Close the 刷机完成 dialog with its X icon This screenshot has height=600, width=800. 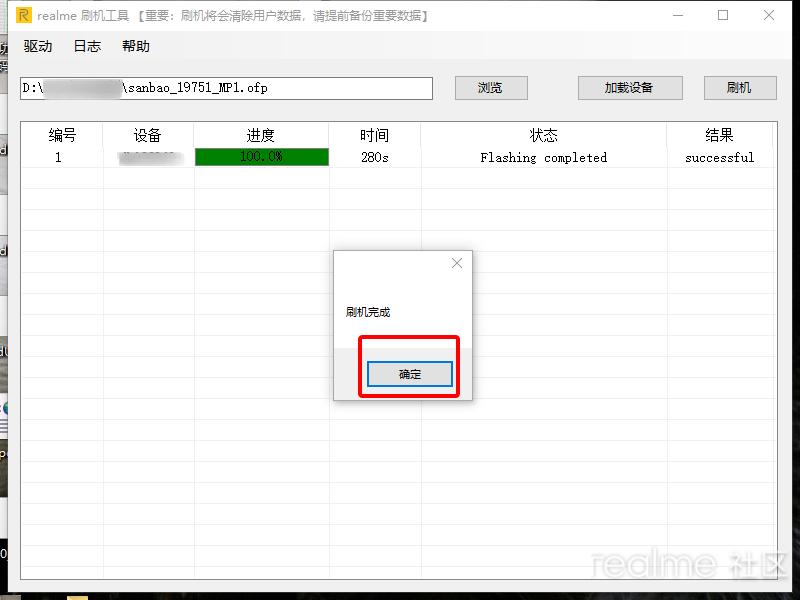[x=457, y=263]
